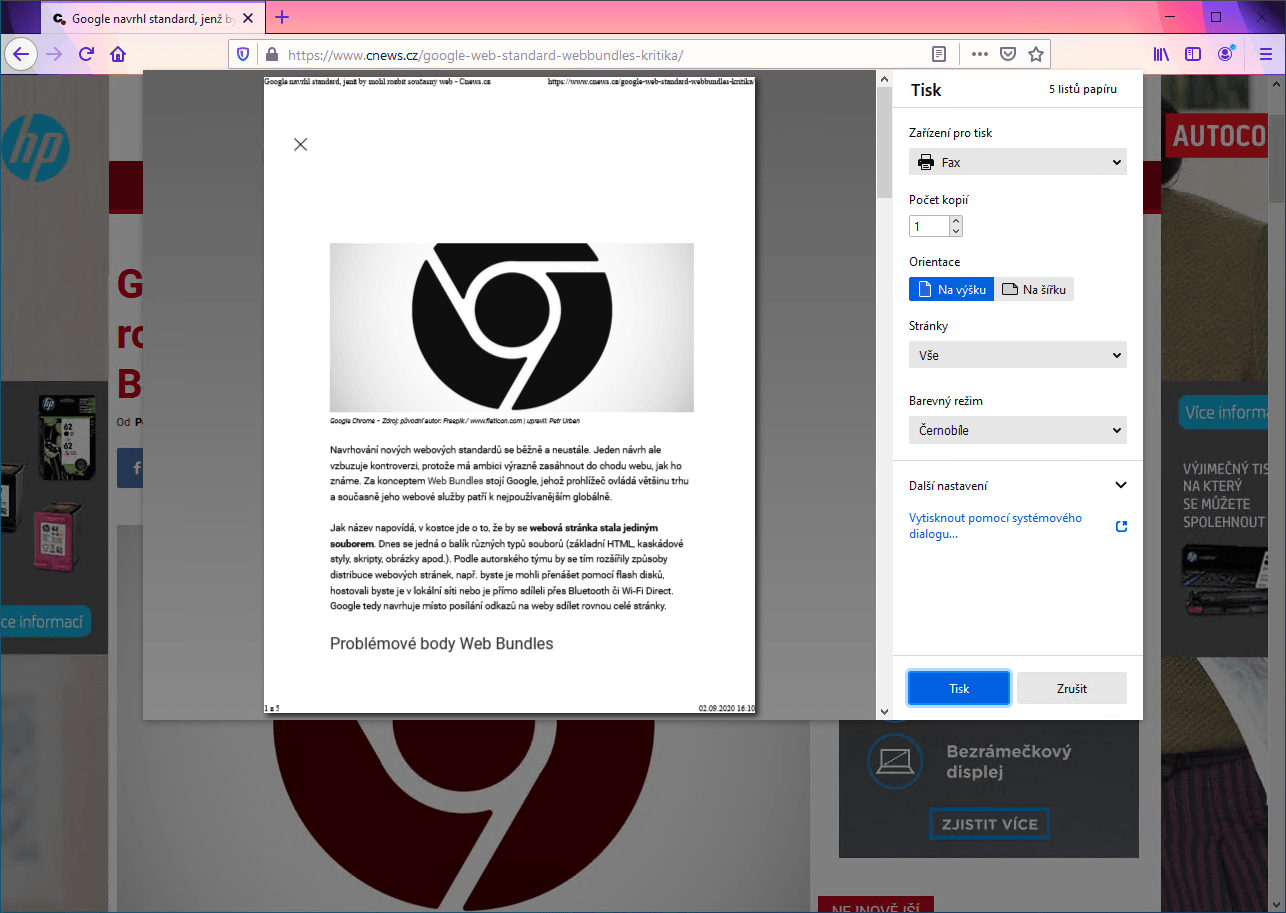1286x913 pixels.
Task: Open the Barevný režim Černobíle dropdown
Action: (x=1017, y=430)
